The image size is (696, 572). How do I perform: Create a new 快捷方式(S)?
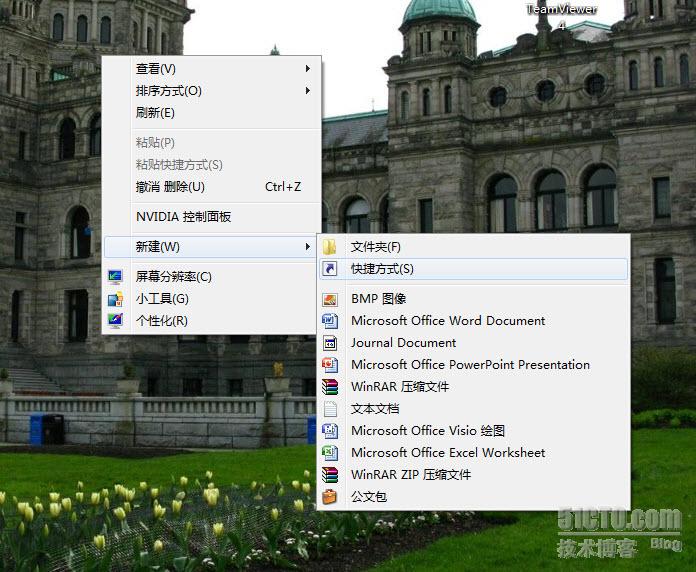474,268
